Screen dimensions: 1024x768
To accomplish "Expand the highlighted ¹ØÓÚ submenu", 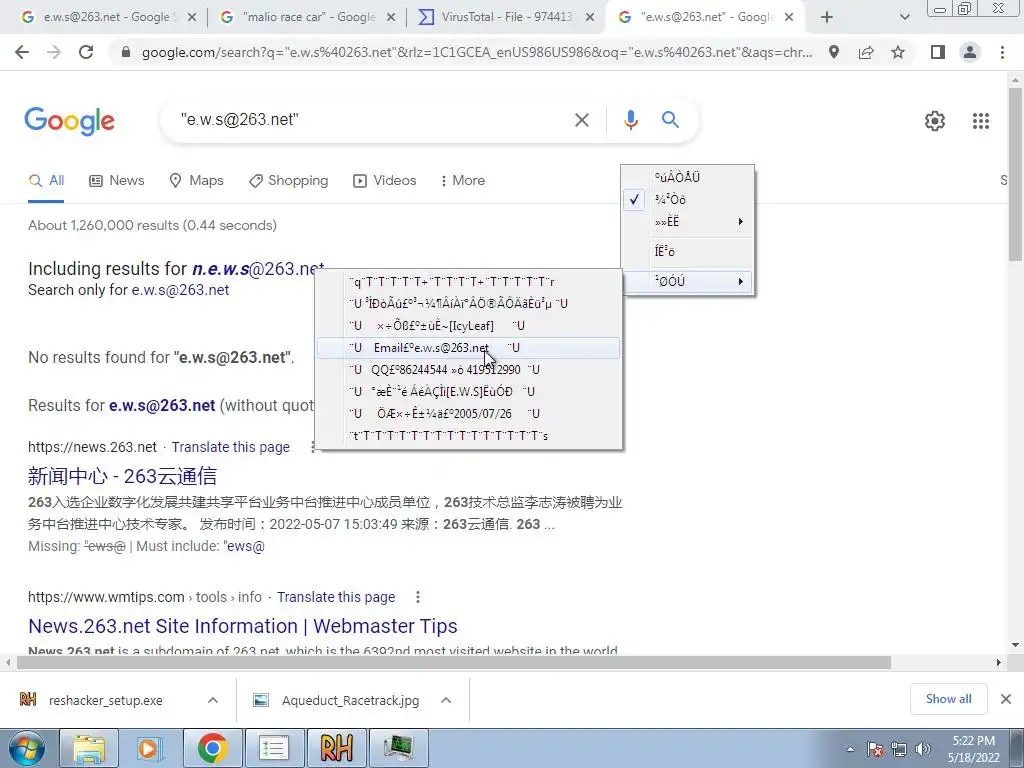I will point(687,281).
